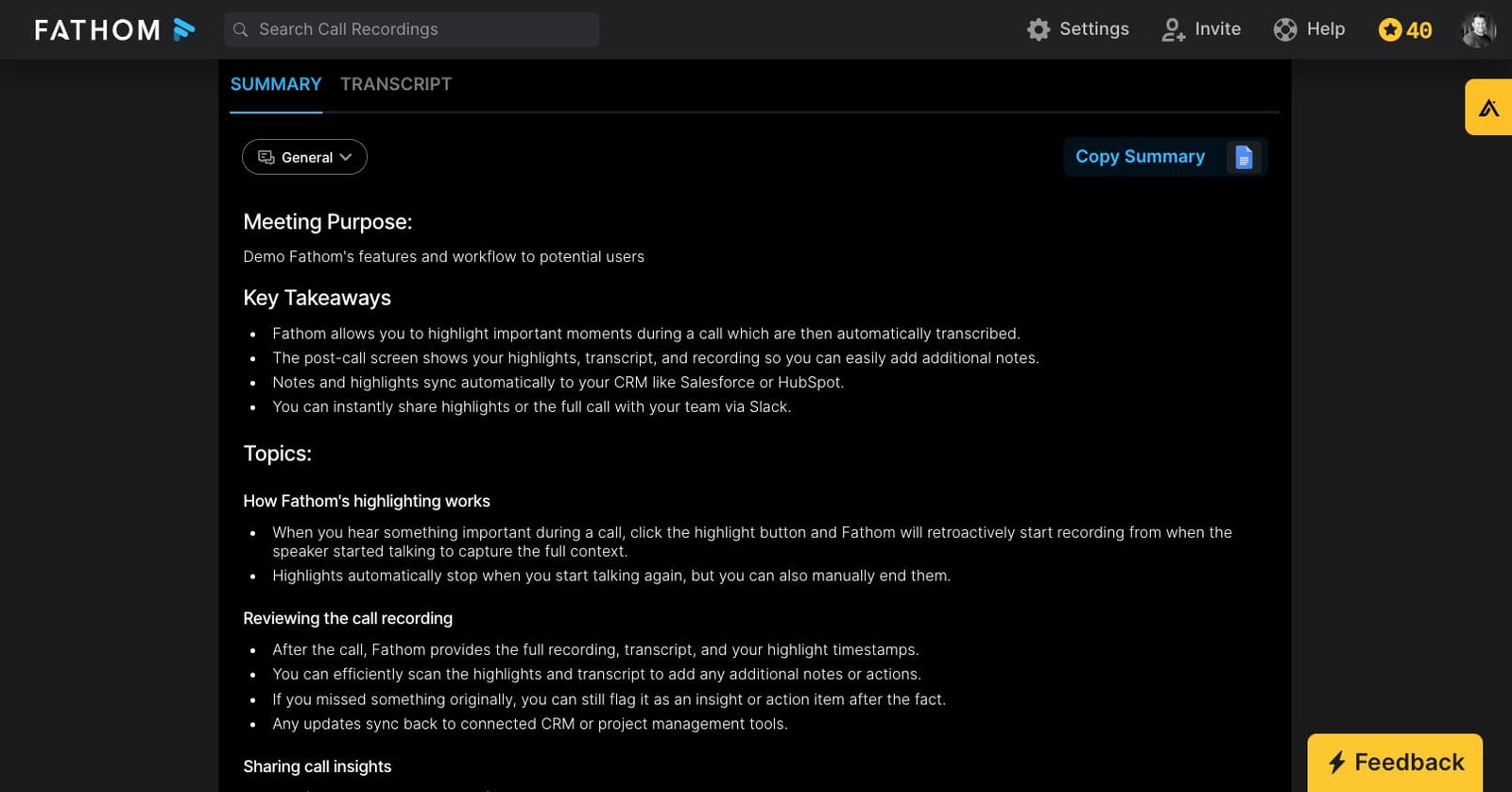Open the yellow side tab widget
The width and height of the screenshot is (1512, 792).
pos(1488,108)
